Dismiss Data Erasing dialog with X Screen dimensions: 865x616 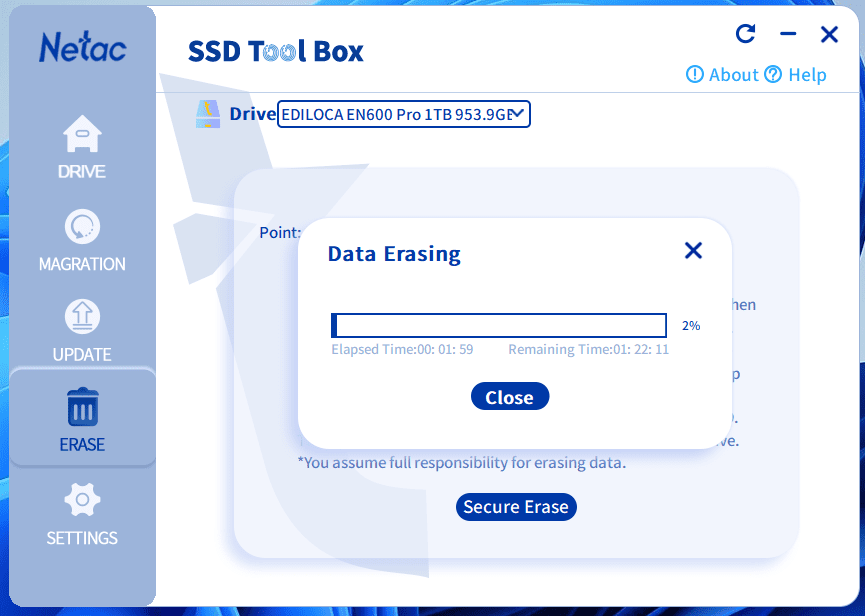coord(693,250)
